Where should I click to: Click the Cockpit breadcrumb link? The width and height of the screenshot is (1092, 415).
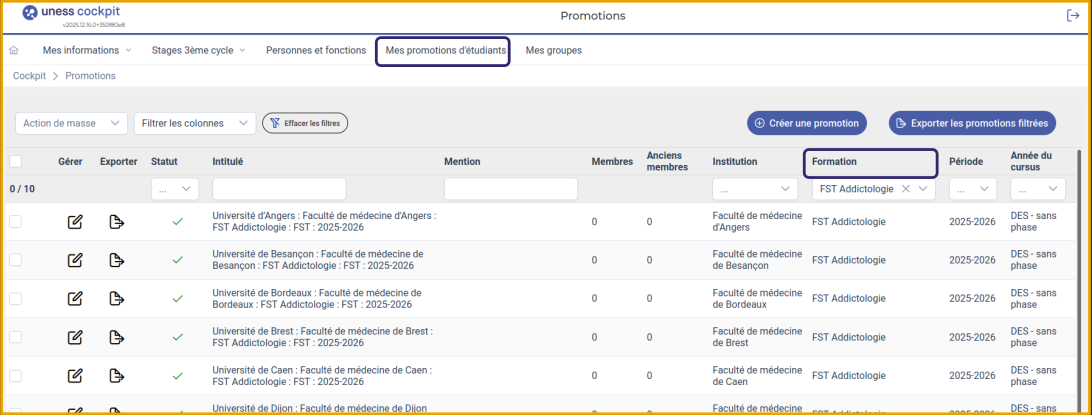[29, 76]
